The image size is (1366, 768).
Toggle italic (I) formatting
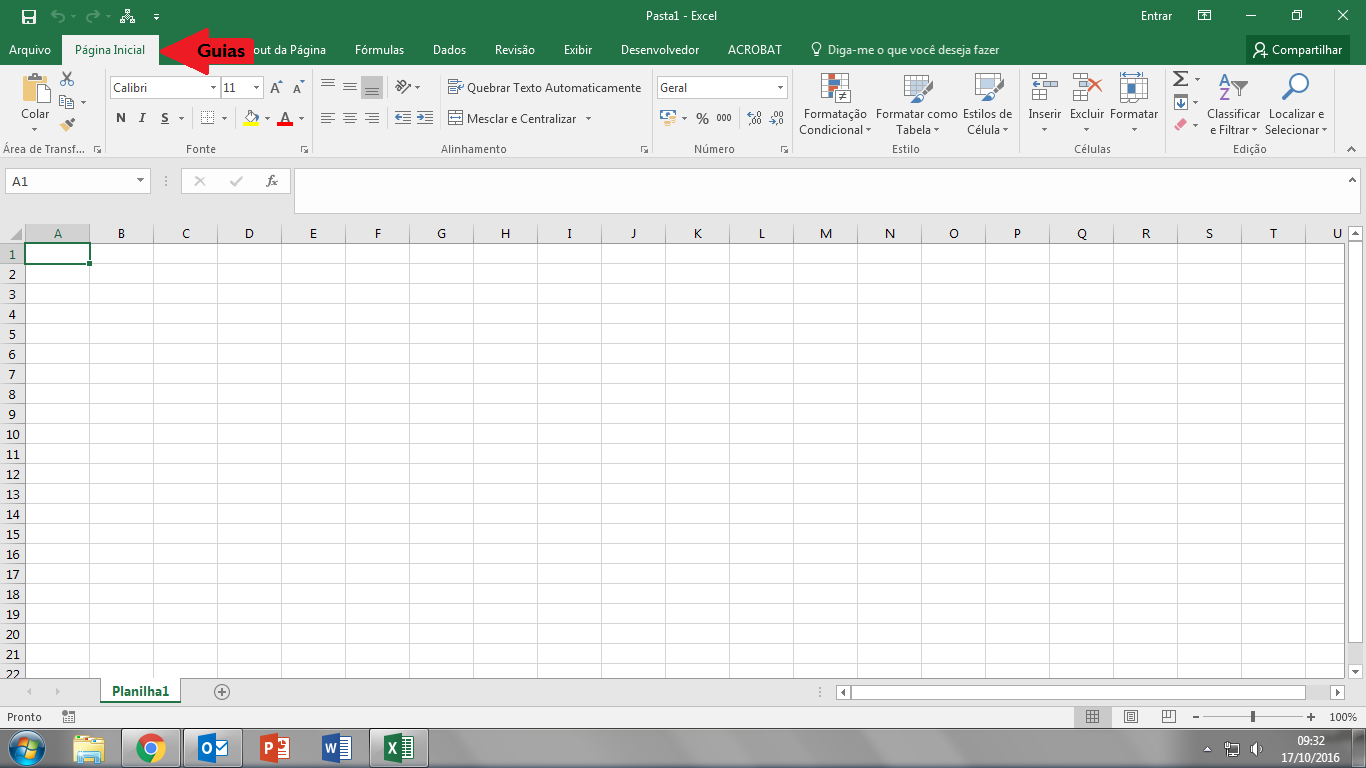(x=142, y=118)
